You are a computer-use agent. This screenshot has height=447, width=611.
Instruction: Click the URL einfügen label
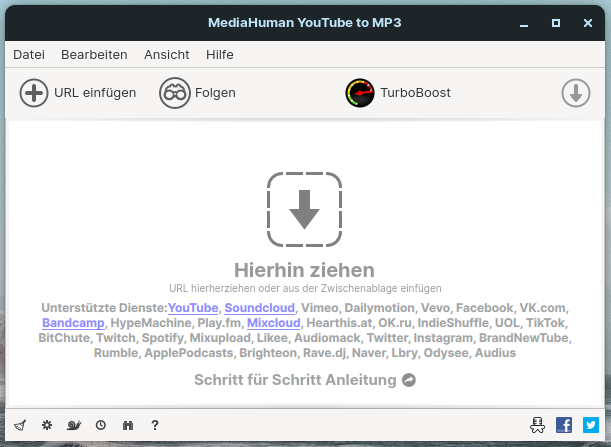click(x=95, y=93)
